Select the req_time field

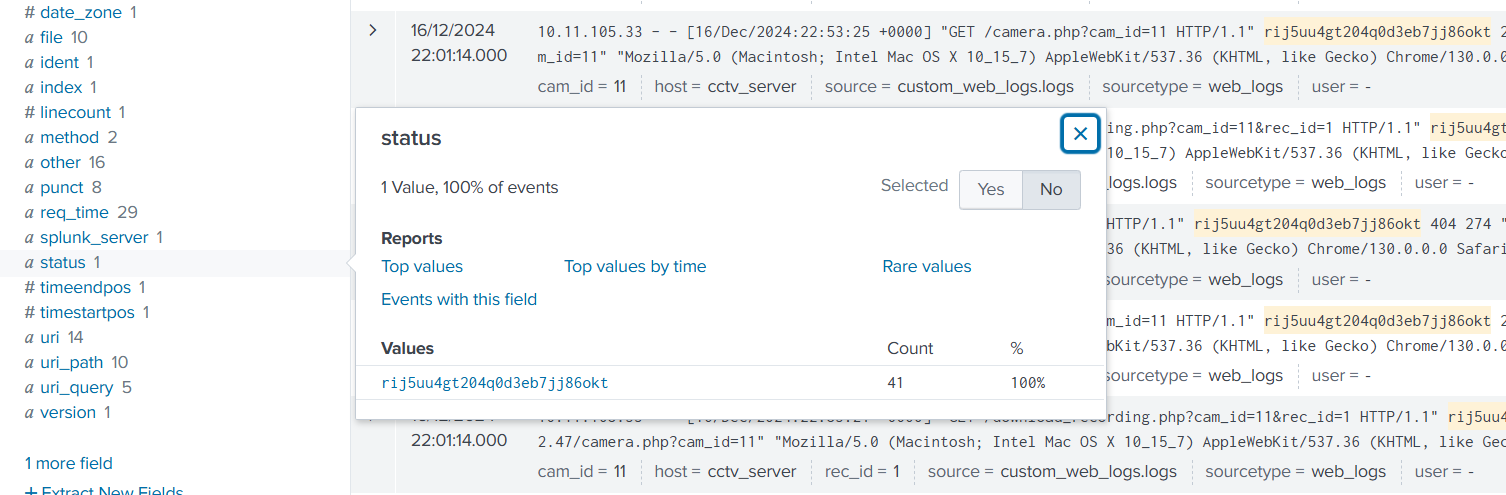[75, 213]
